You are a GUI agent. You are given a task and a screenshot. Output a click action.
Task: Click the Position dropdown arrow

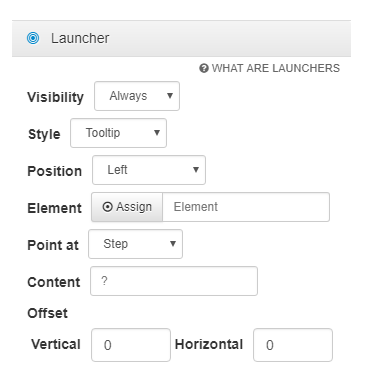[x=196, y=170]
